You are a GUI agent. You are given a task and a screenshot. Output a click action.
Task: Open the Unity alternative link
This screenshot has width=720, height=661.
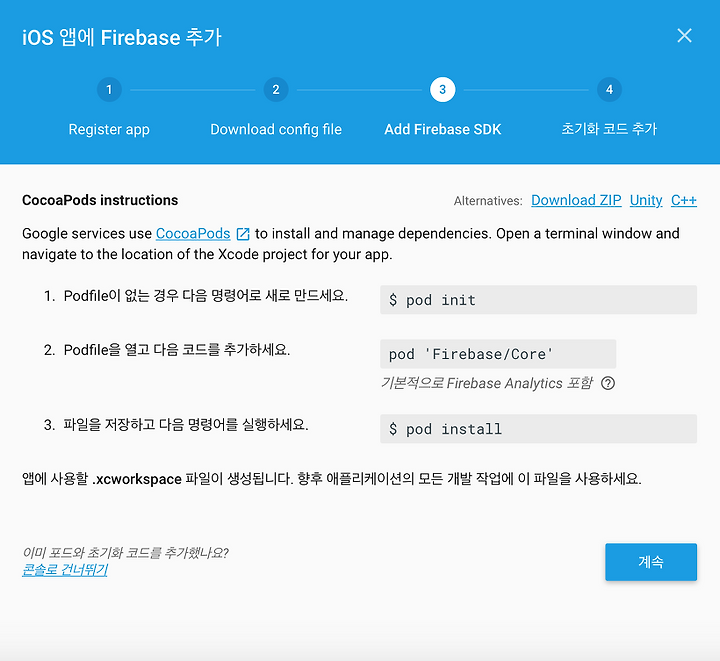(x=646, y=200)
